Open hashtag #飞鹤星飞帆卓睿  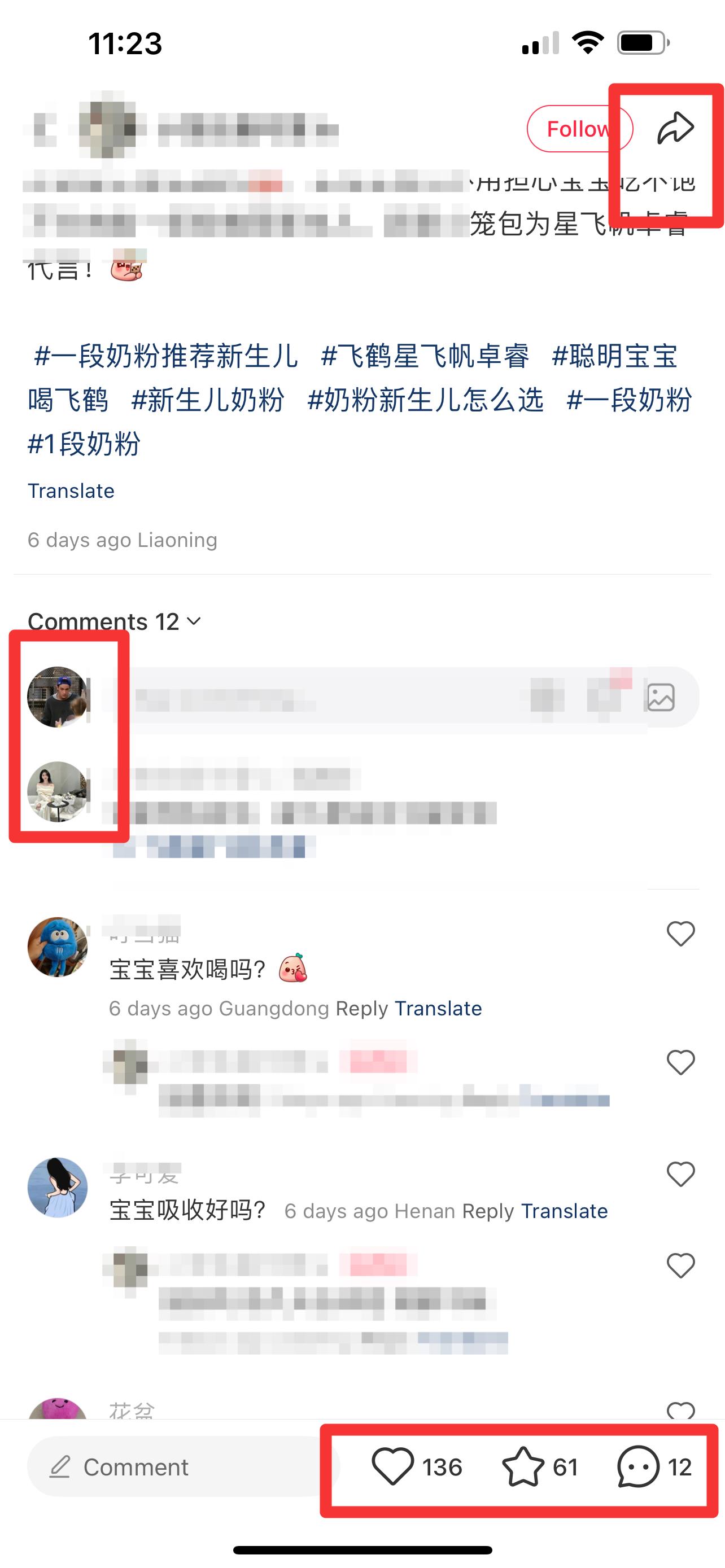(x=425, y=356)
